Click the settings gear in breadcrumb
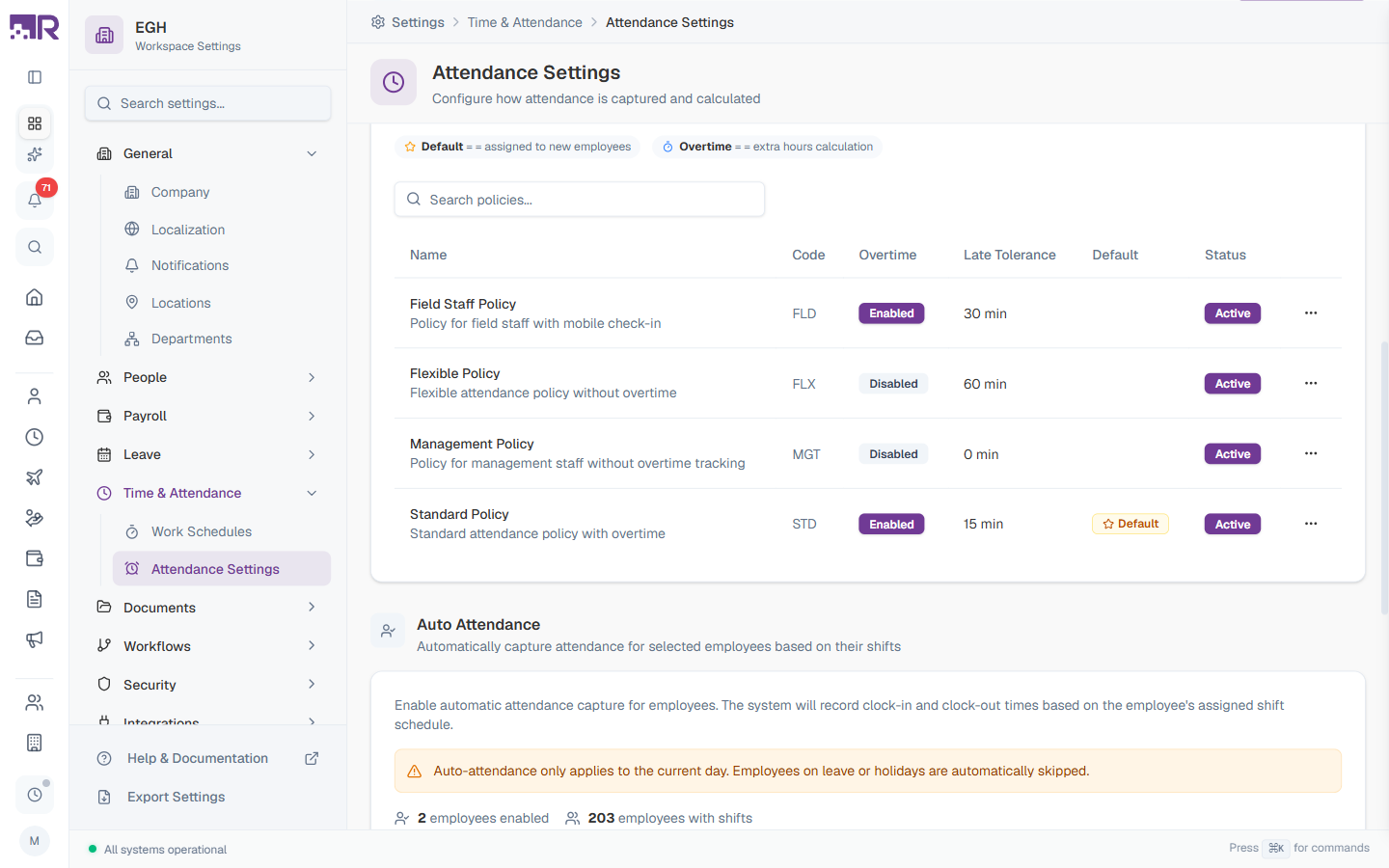 [x=378, y=22]
